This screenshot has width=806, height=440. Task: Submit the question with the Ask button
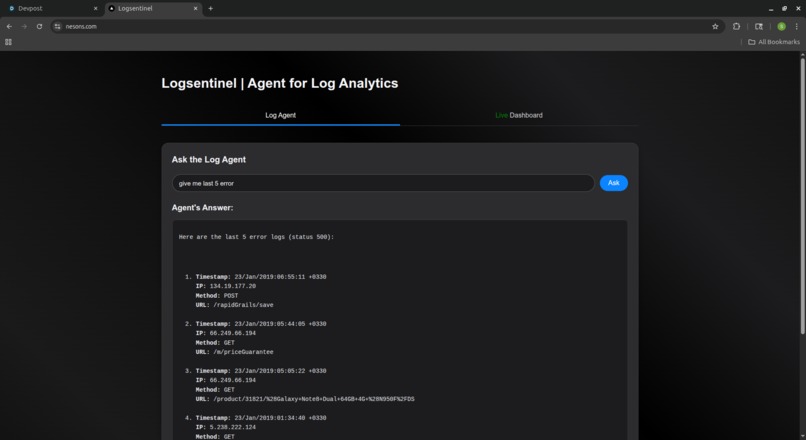point(613,183)
